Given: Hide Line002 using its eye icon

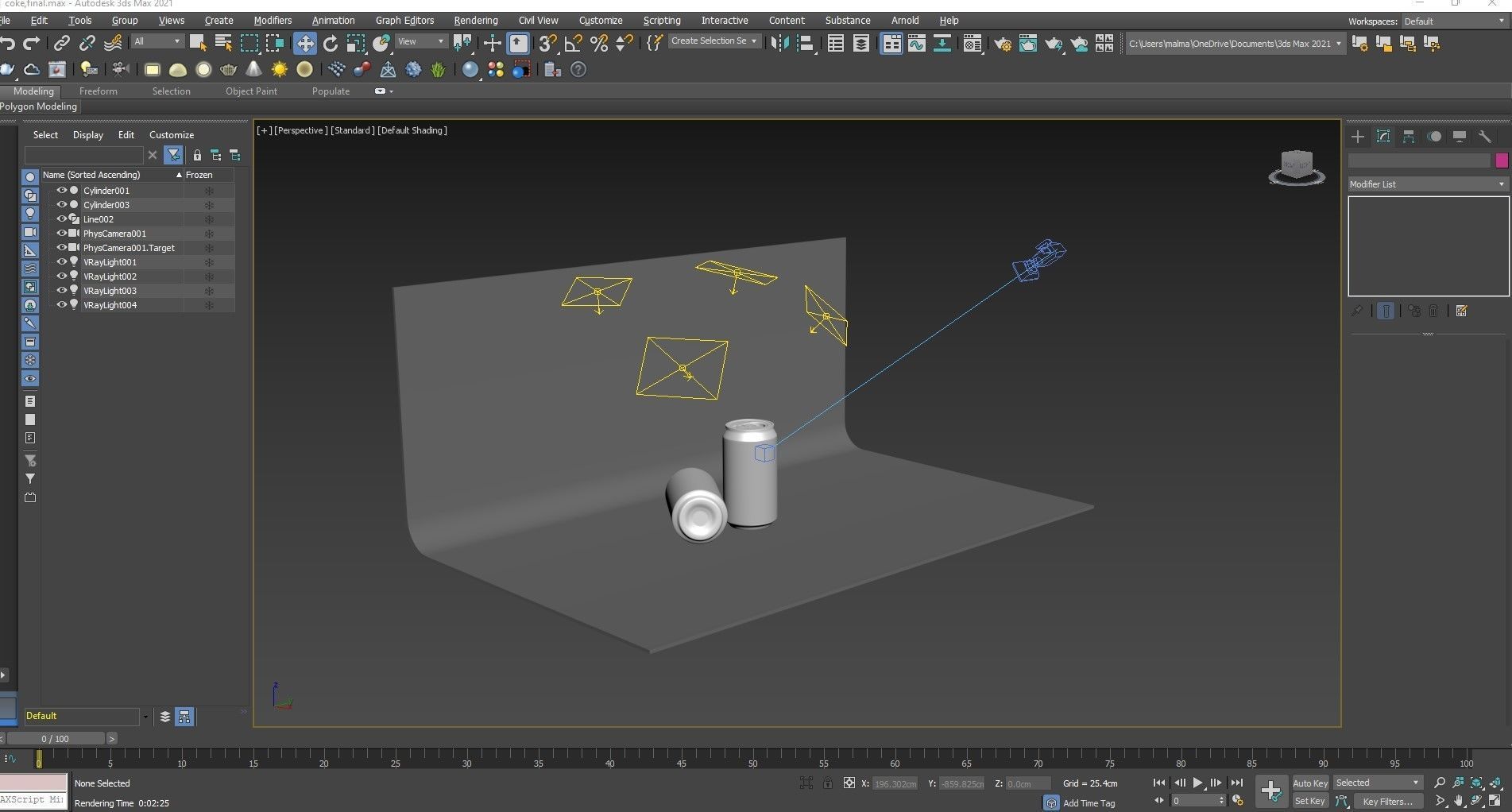Looking at the screenshot, I should [x=61, y=219].
